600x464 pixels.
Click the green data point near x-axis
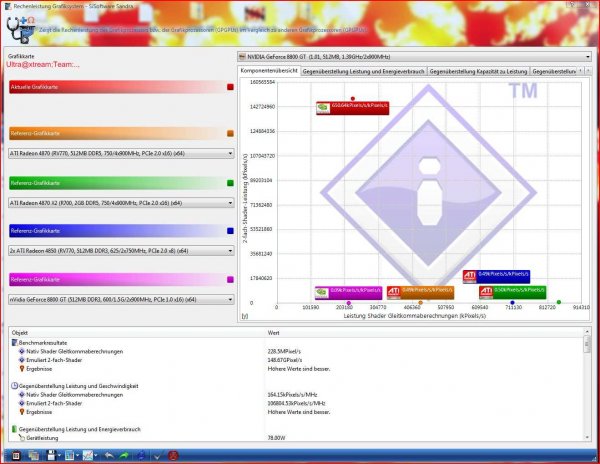pos(559,302)
